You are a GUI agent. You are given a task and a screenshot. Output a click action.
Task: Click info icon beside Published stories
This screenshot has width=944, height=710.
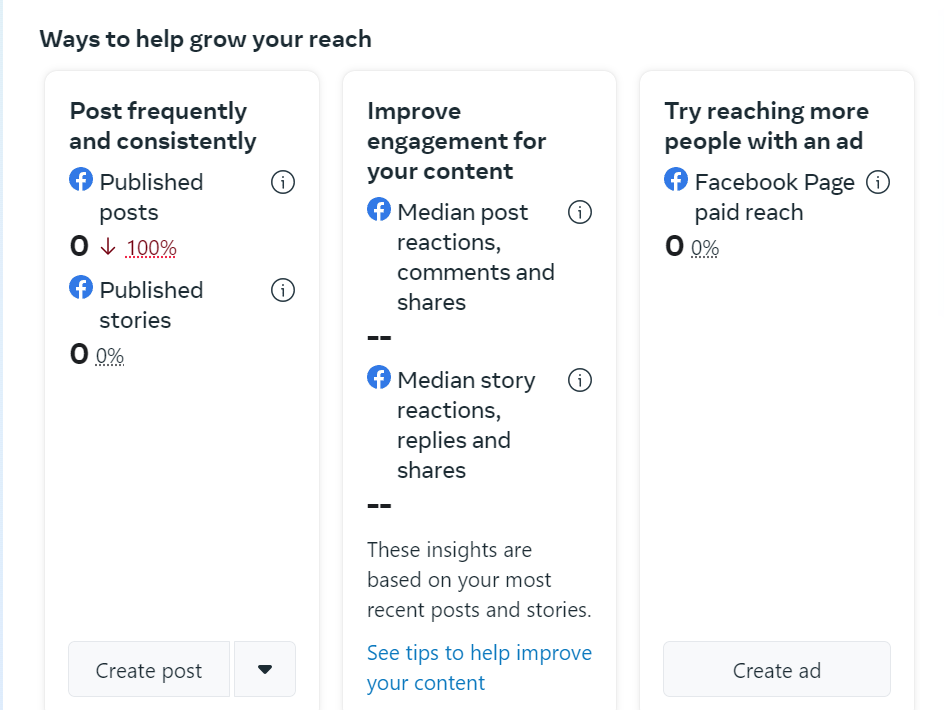pos(283,291)
